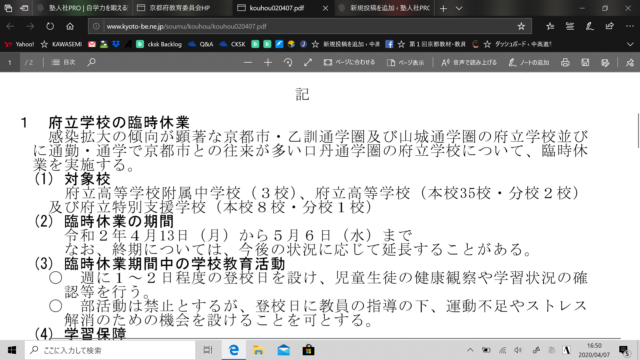
Task: Rotate the PDF page
Action: [288, 62]
